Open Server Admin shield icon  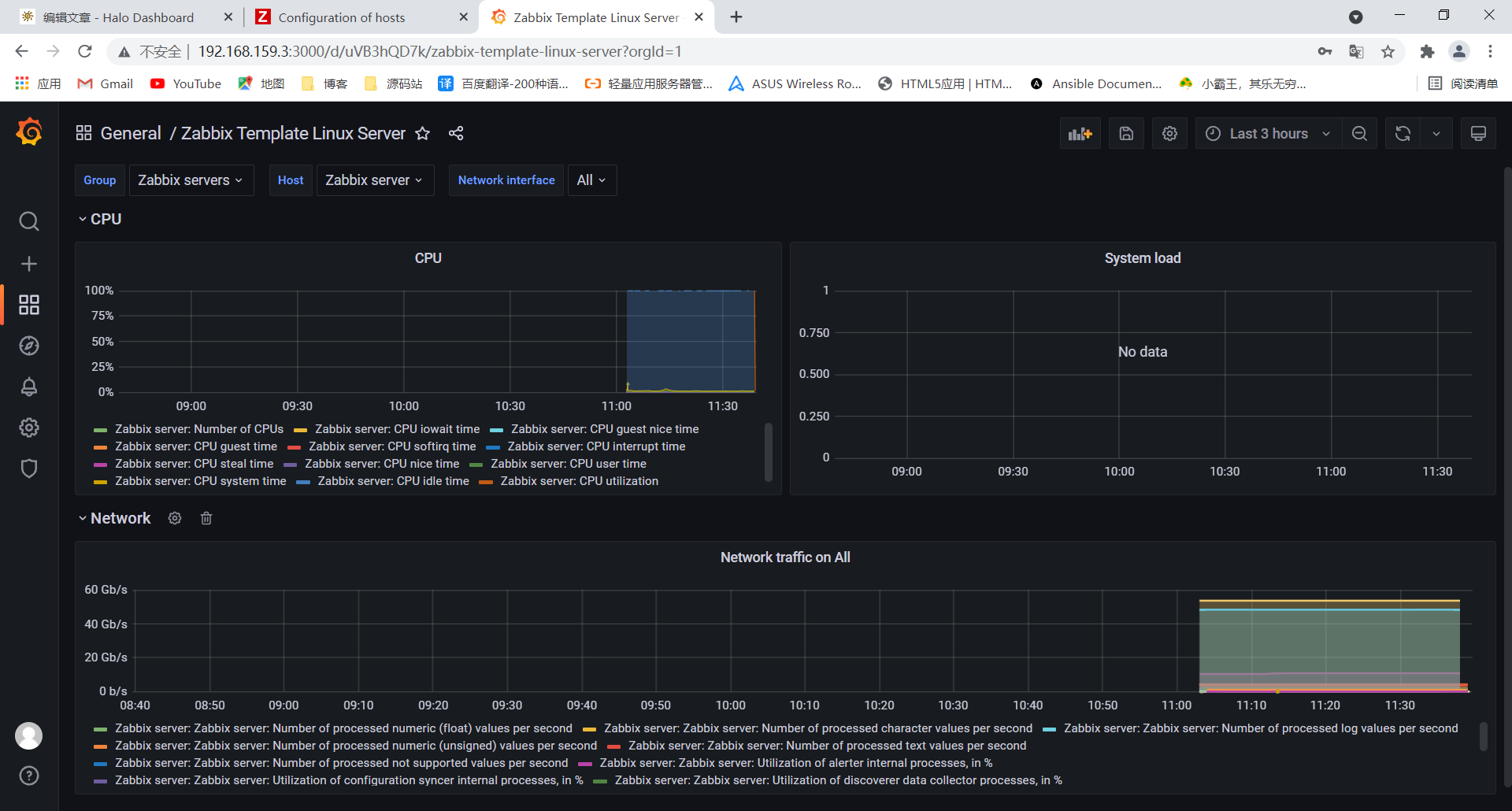29,468
